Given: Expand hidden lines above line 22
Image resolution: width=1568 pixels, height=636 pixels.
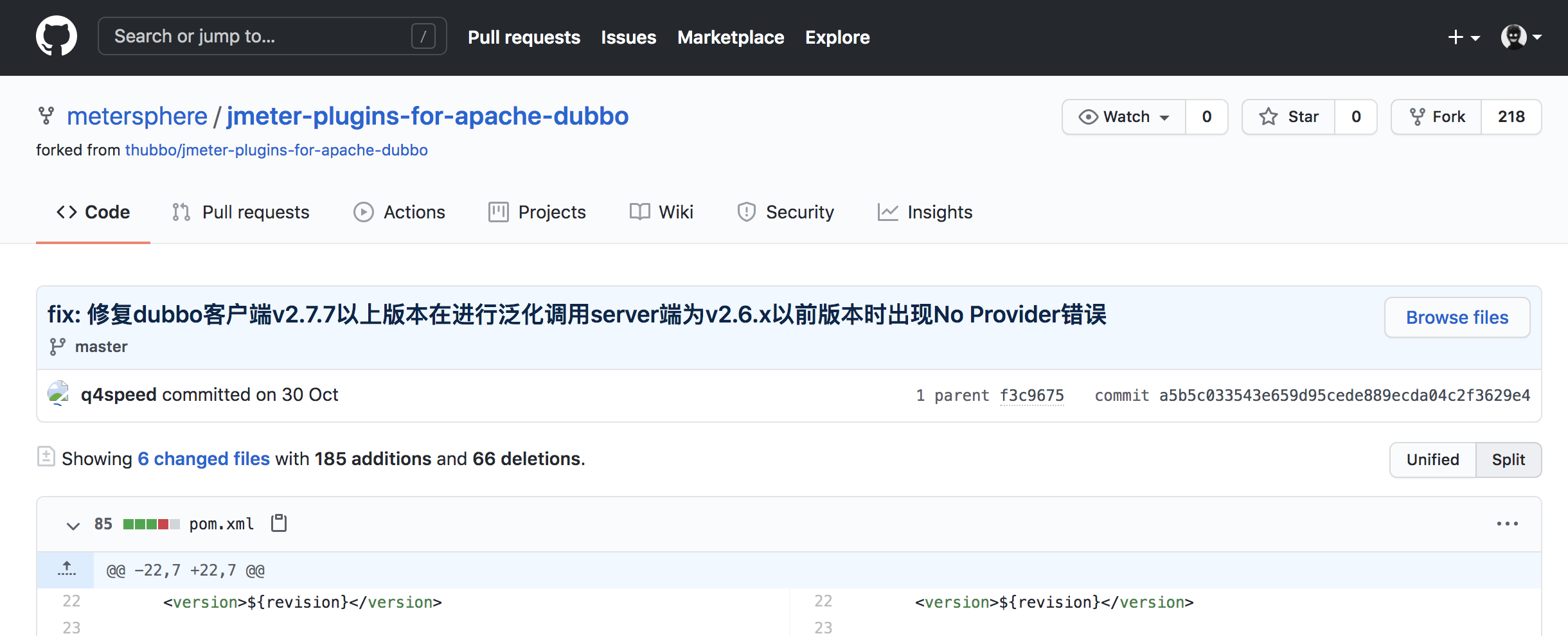Looking at the screenshot, I should tap(66, 570).
